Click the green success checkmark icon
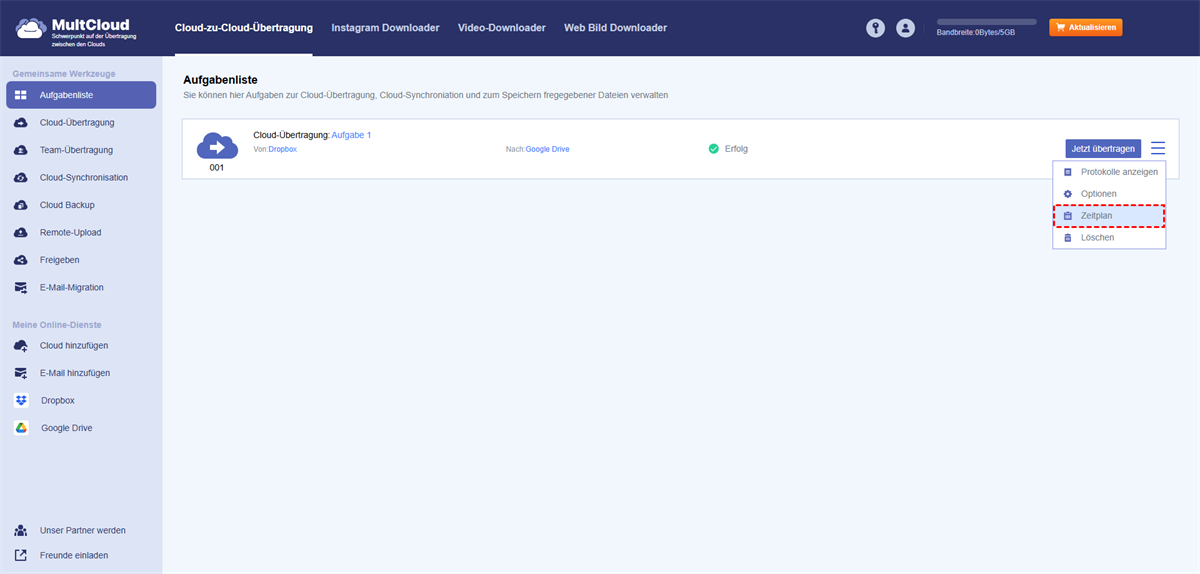Viewport: 1200px width, 574px height. [713, 149]
